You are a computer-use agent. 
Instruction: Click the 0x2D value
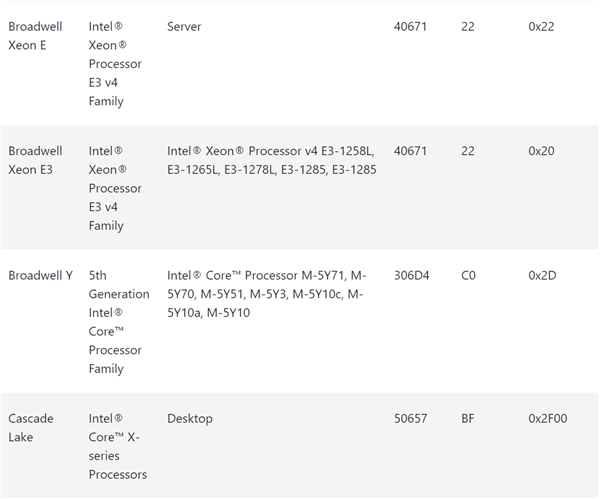point(541,275)
